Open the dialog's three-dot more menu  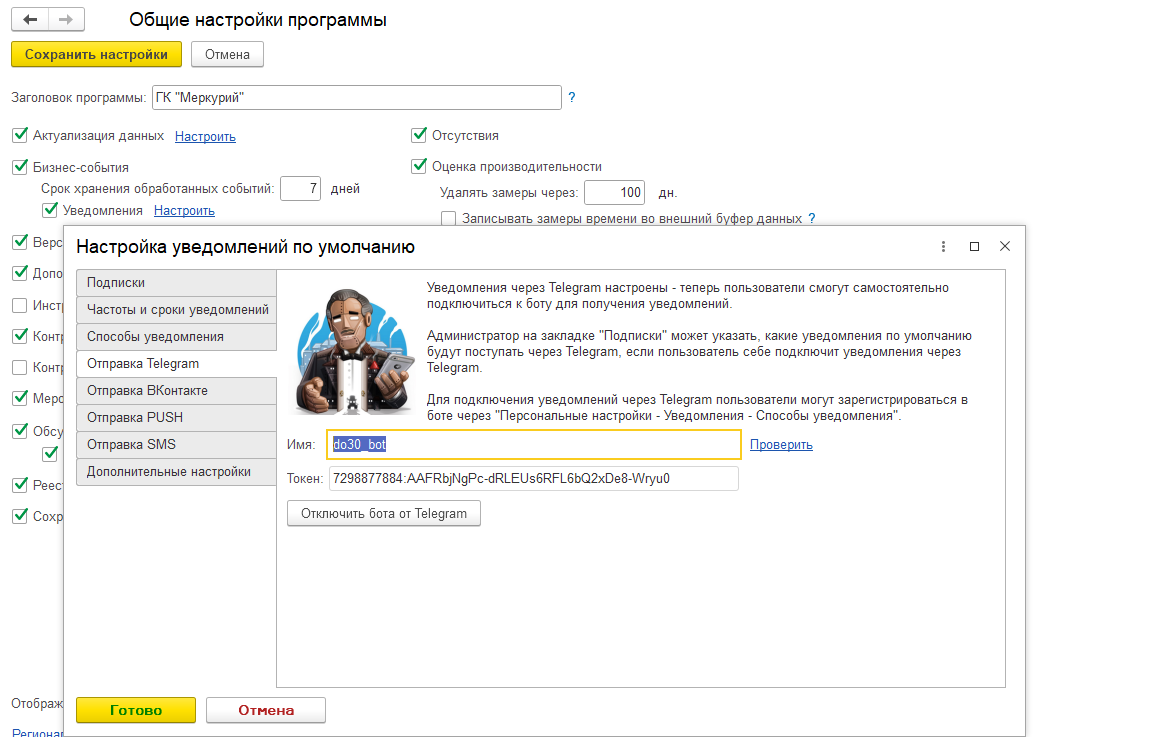click(x=943, y=247)
